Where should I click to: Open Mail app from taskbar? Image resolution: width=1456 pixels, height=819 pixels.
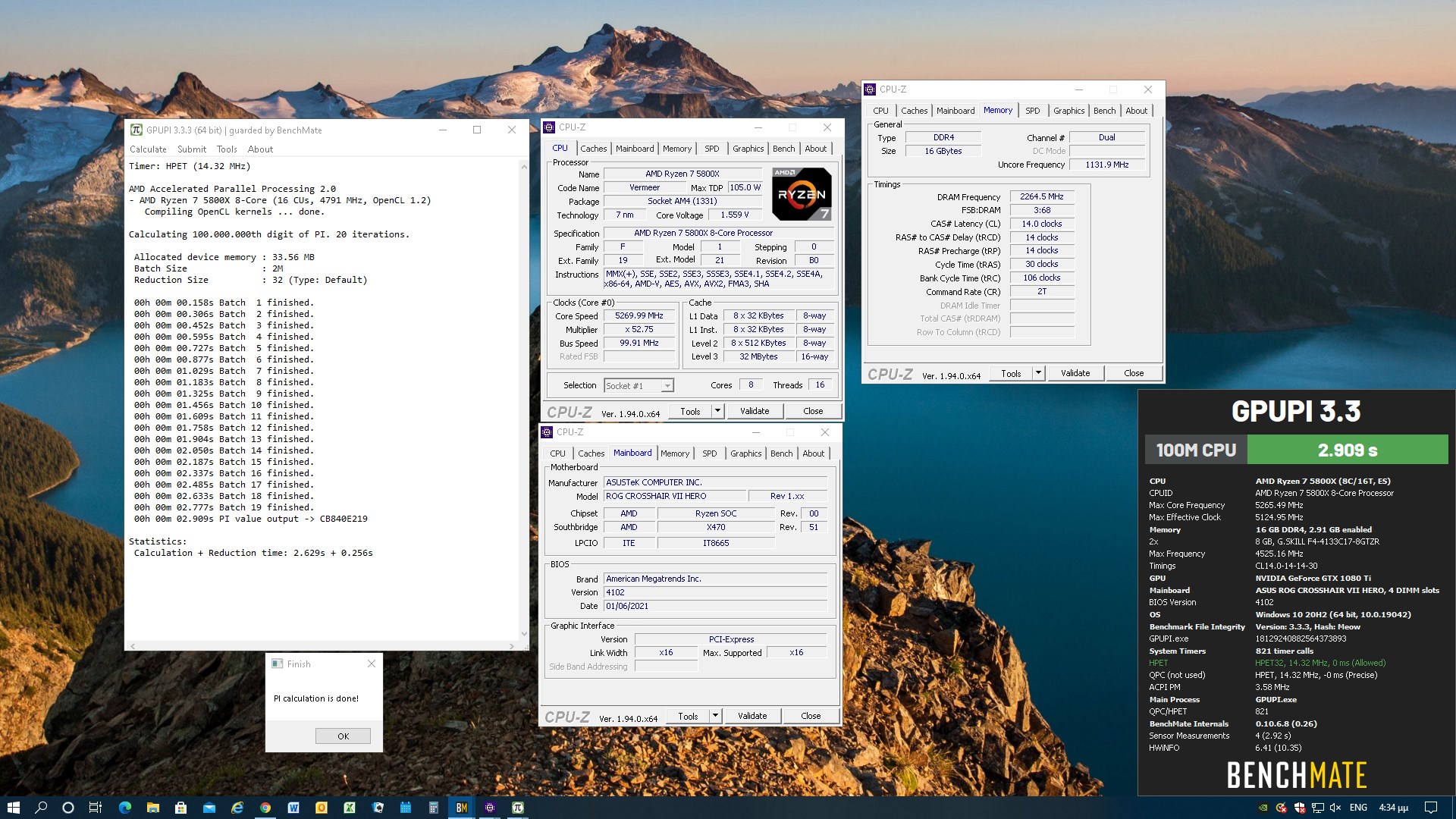[209, 808]
